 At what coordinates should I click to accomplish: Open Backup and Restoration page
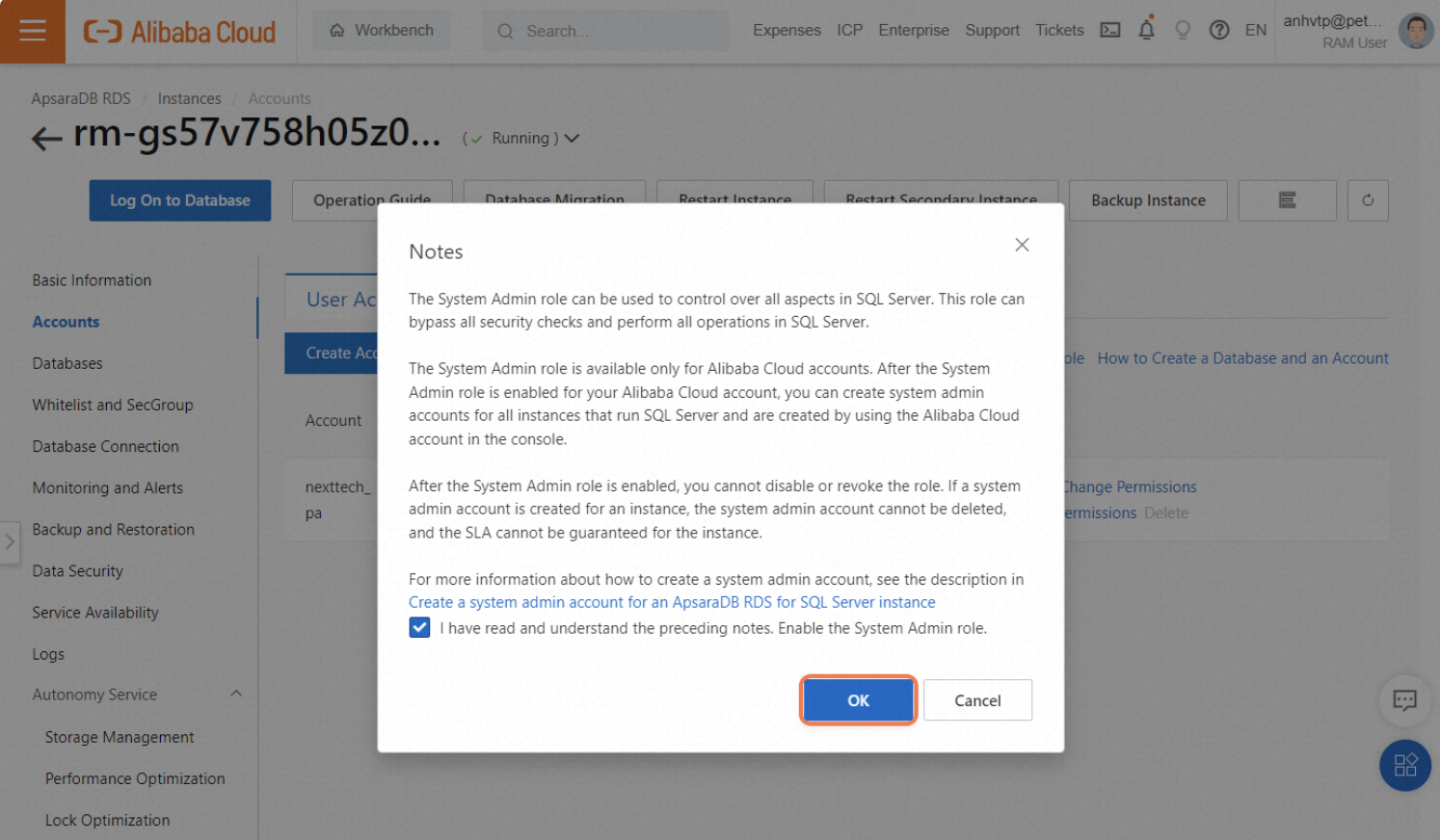114,529
